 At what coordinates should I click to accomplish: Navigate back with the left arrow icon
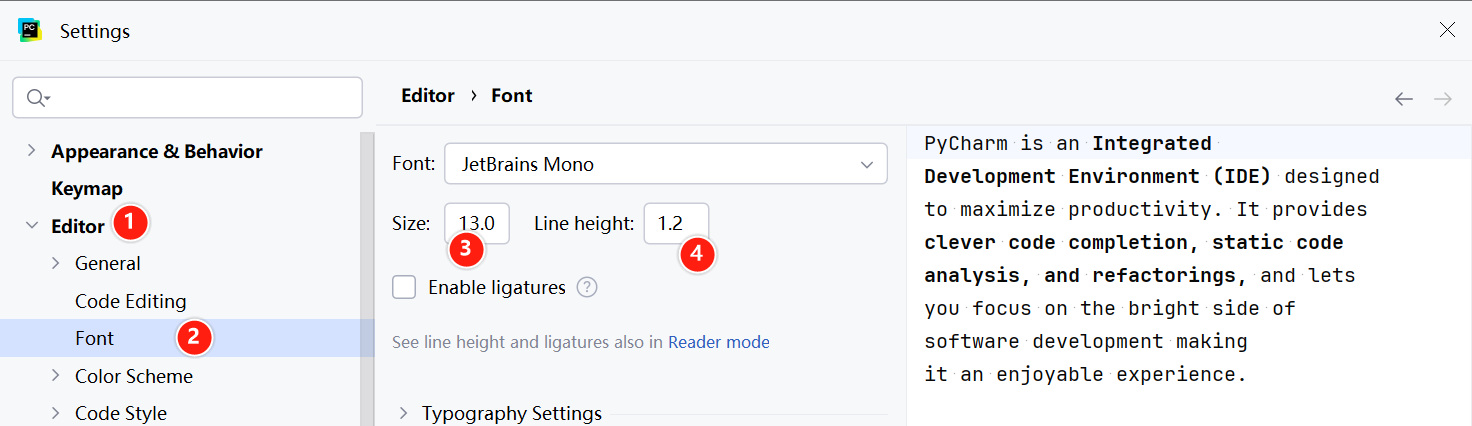[1404, 98]
